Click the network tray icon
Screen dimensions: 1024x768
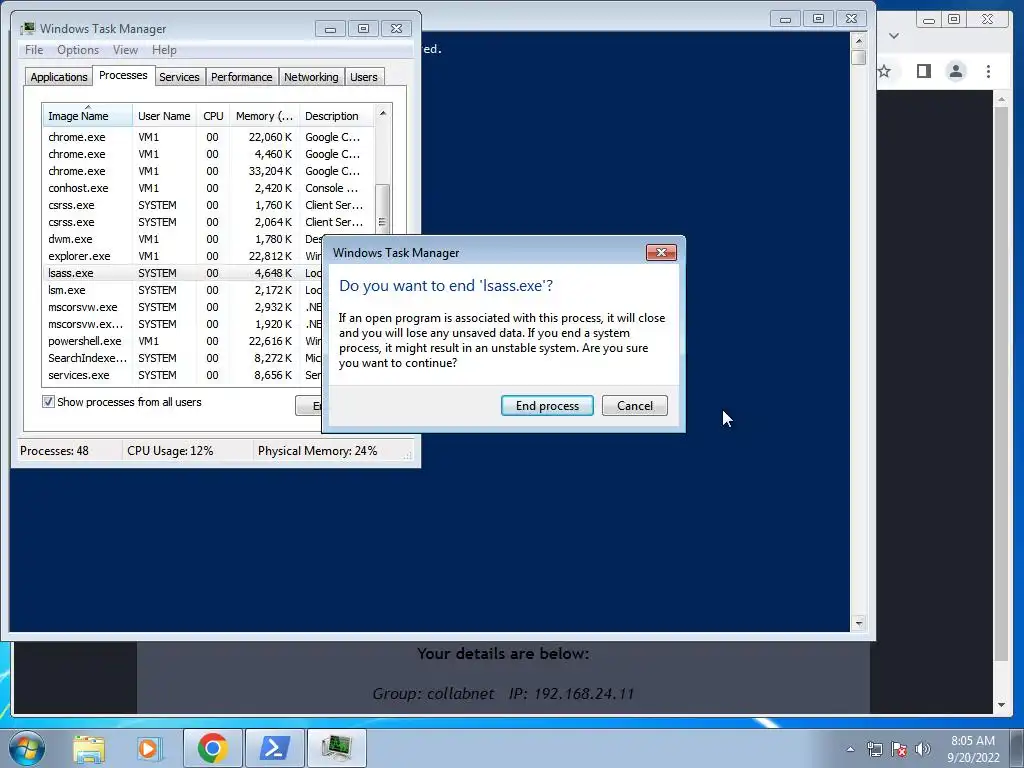pos(874,749)
